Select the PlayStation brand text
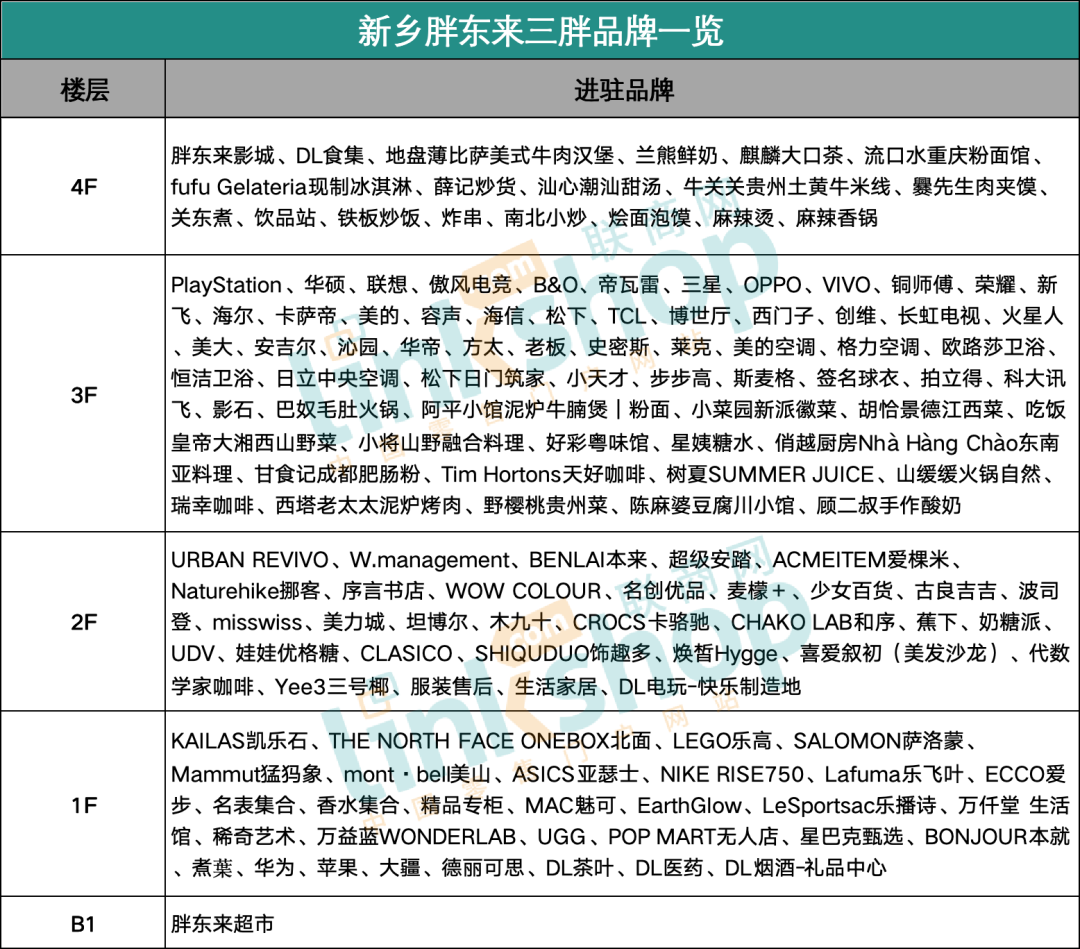Image resolution: width=1080 pixels, height=949 pixels. click(x=226, y=286)
